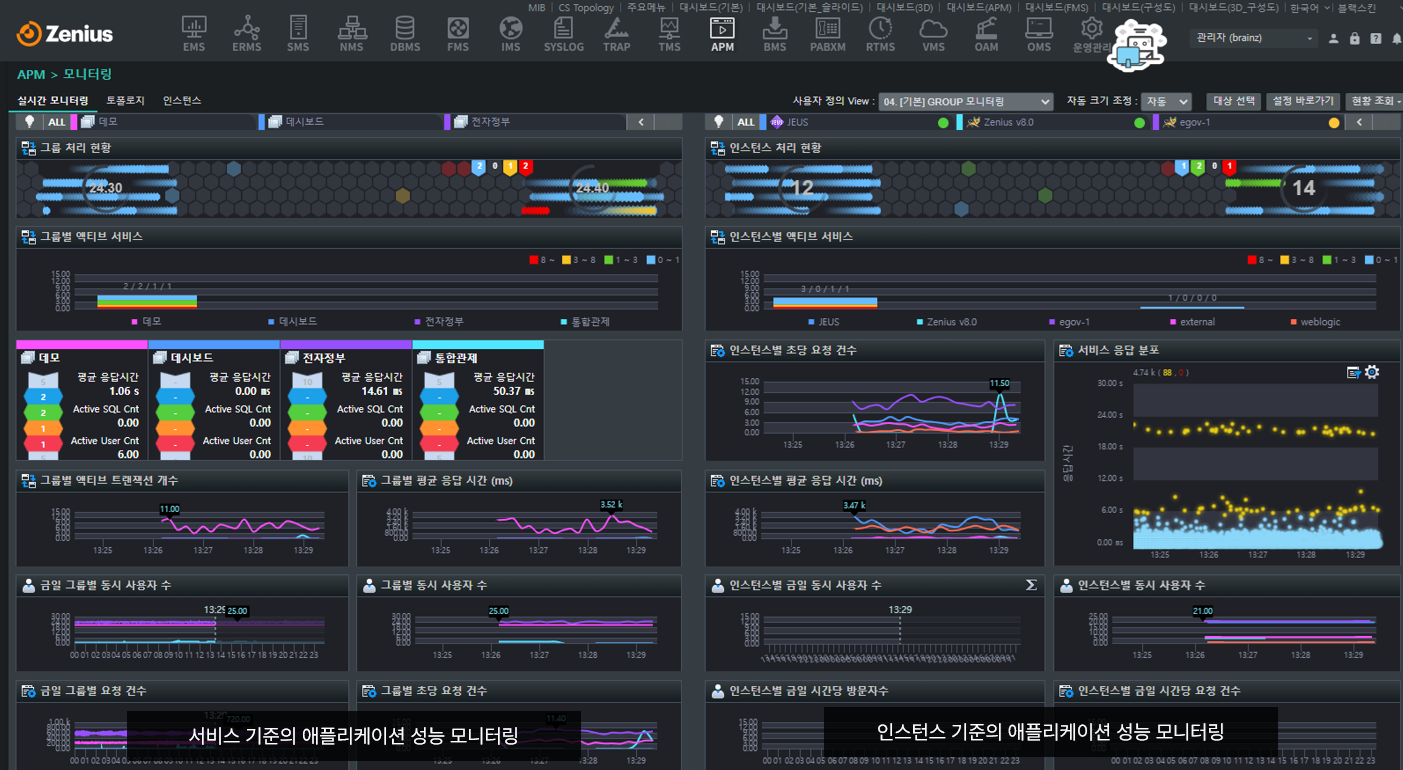The image size is (1403, 770).
Task: Toggle the lightbulb icon beside group ALL
Action: (29, 122)
